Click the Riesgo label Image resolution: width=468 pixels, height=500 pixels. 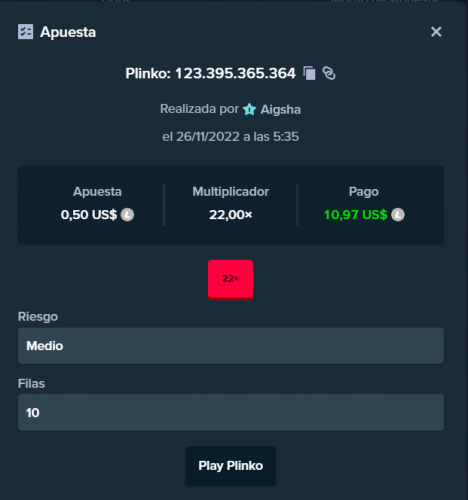[x=38, y=317]
